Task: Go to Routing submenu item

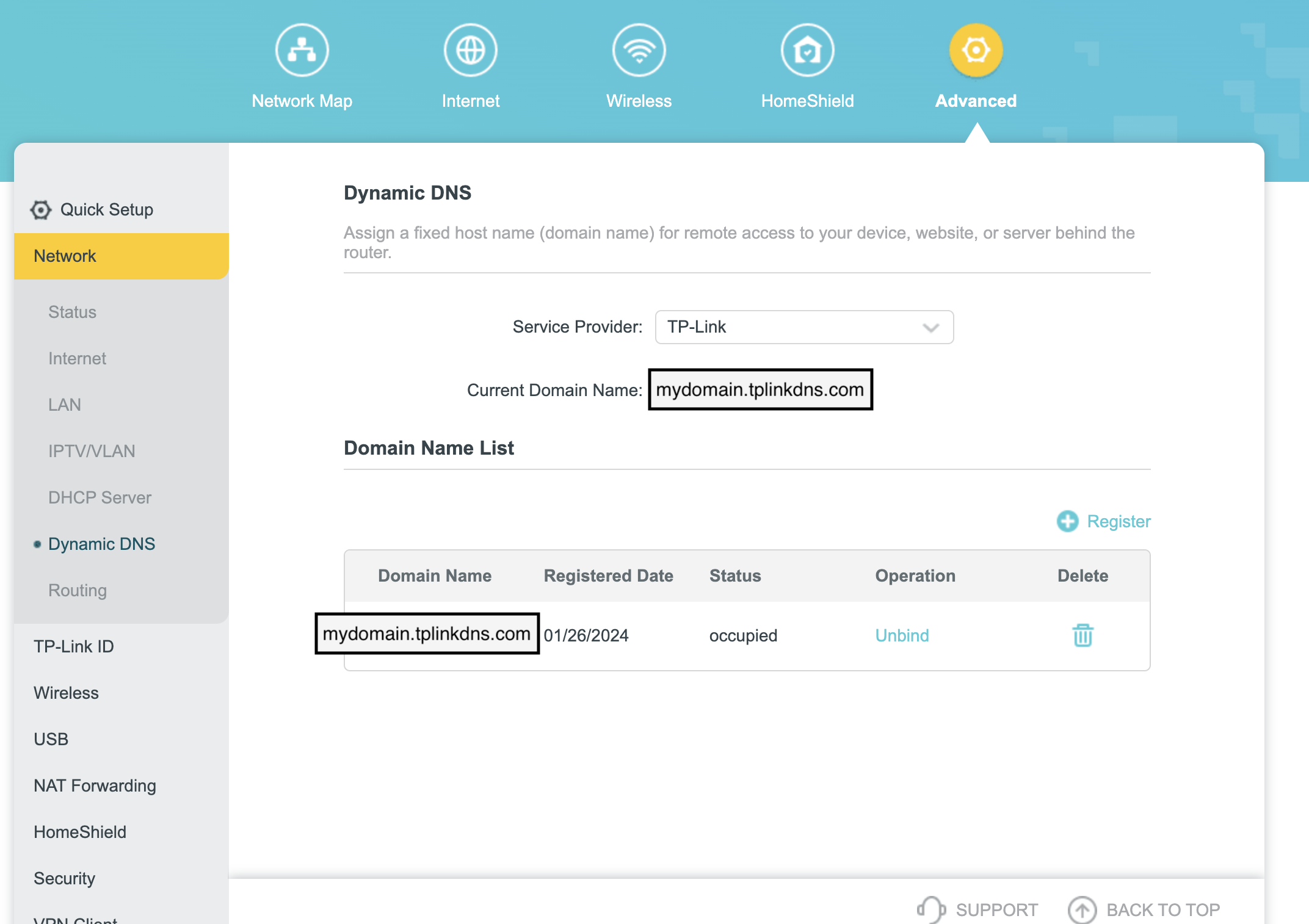Action: click(x=78, y=590)
